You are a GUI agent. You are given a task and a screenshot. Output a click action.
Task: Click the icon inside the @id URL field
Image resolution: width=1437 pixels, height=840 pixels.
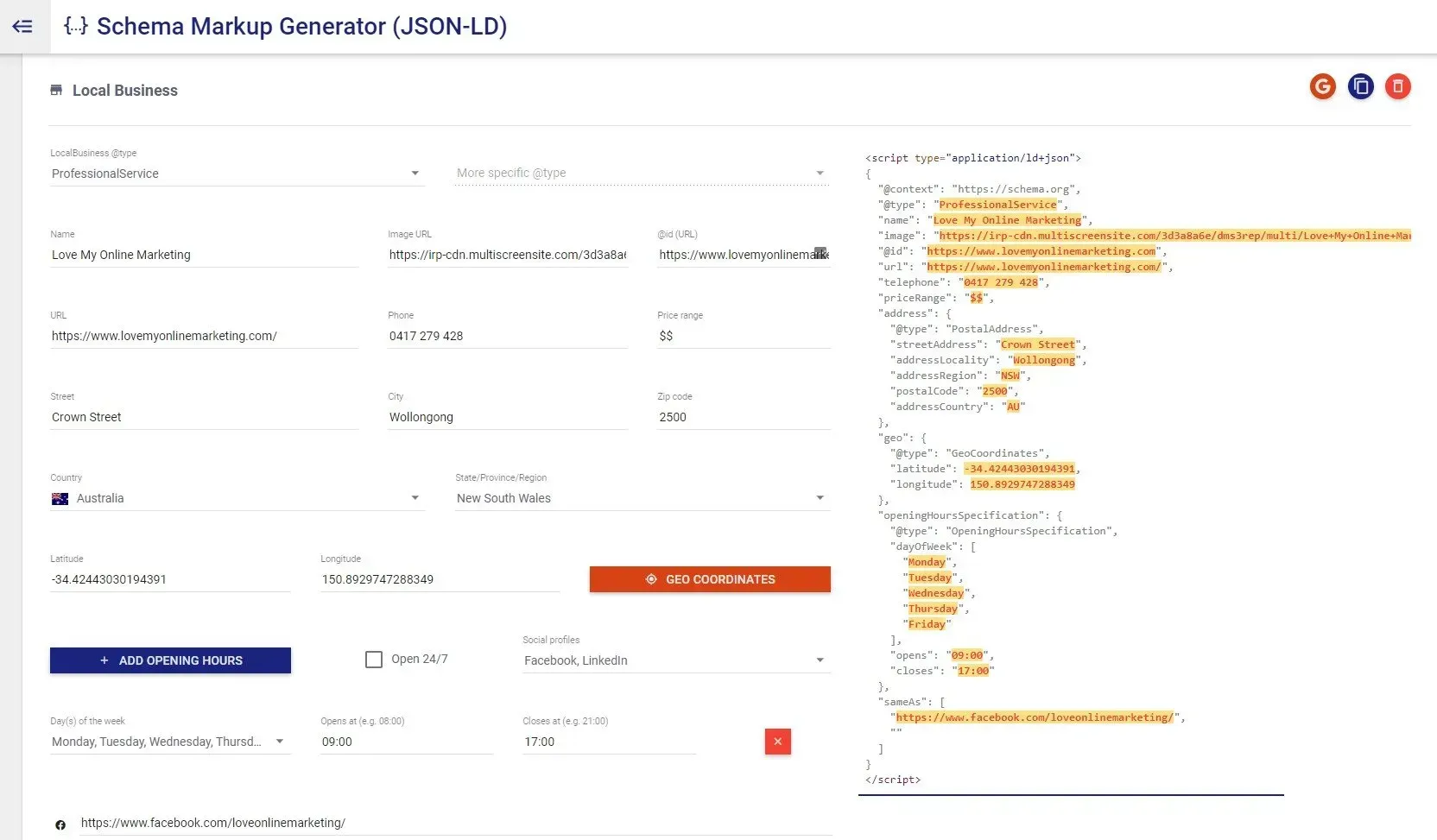[x=820, y=253]
